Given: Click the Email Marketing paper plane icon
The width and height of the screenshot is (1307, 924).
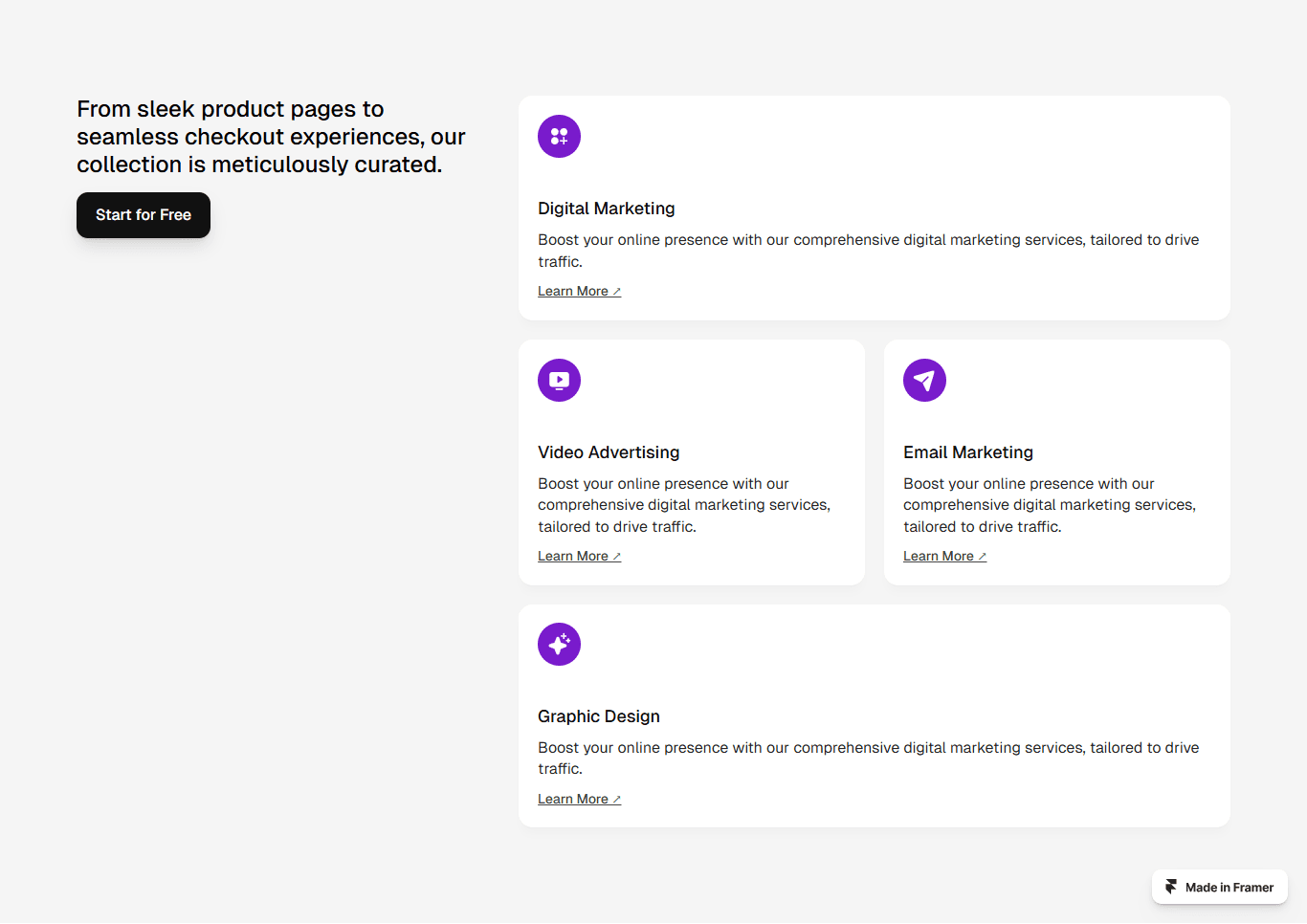Looking at the screenshot, I should click(x=924, y=381).
